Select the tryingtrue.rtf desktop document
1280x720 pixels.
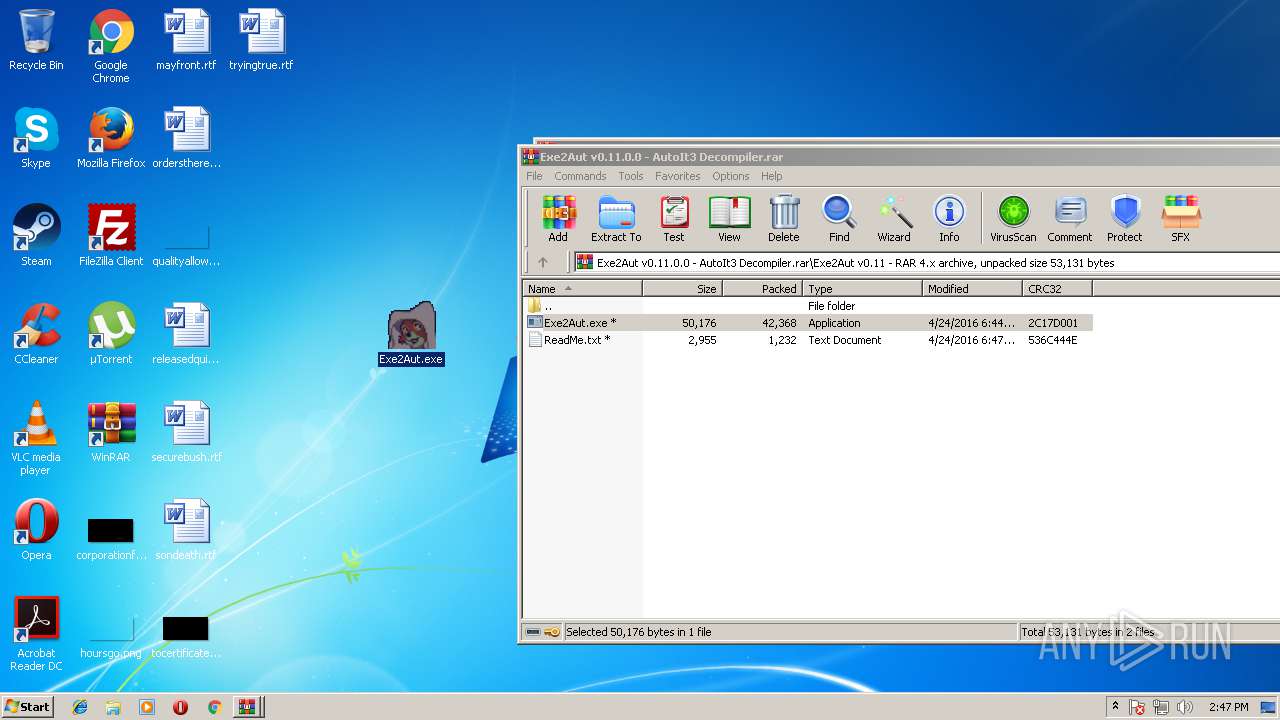[x=261, y=40]
